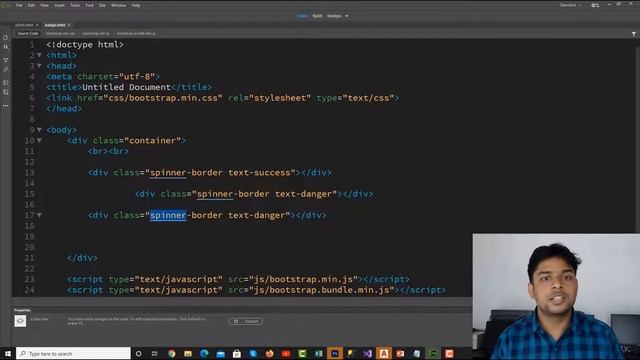
Task: Click Untitled Document title text
Action: pyautogui.click(x=127, y=87)
